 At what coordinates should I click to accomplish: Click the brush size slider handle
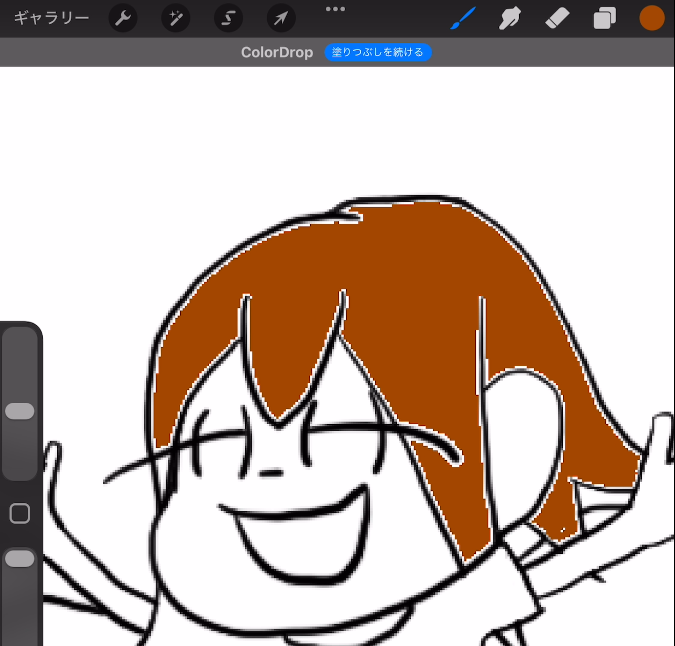coord(20,411)
